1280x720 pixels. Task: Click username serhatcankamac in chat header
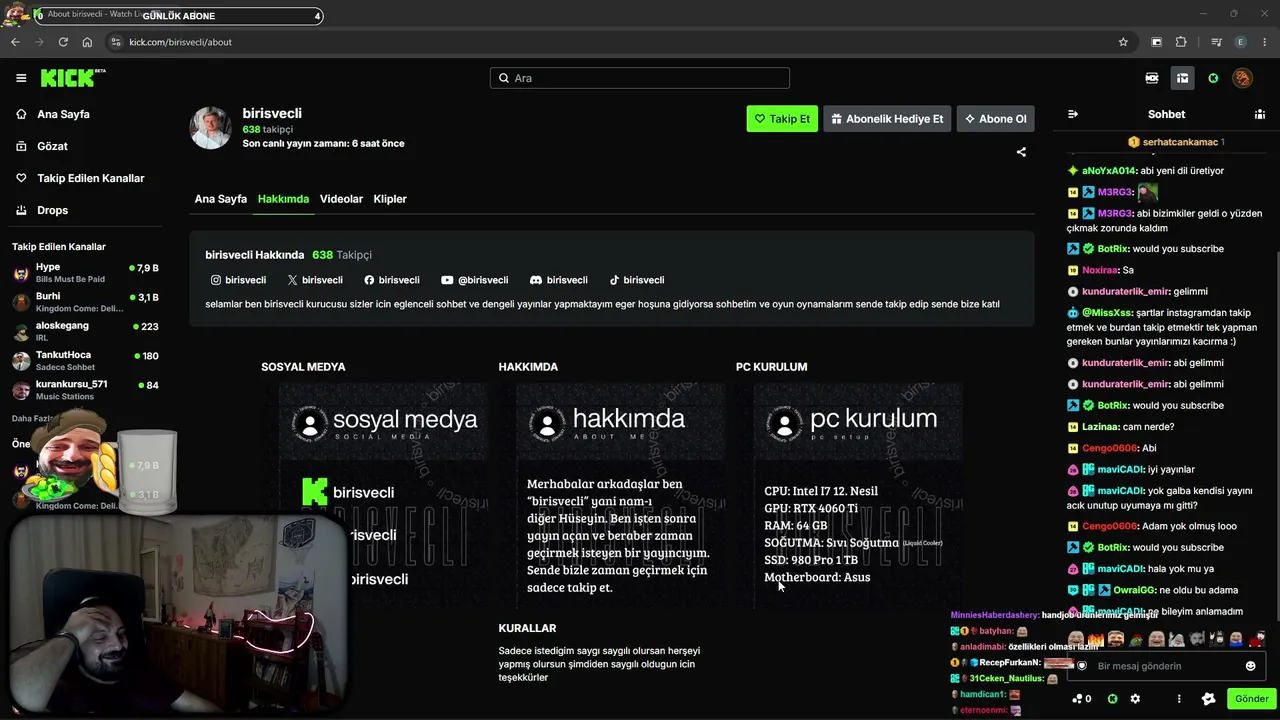[x=1180, y=142]
